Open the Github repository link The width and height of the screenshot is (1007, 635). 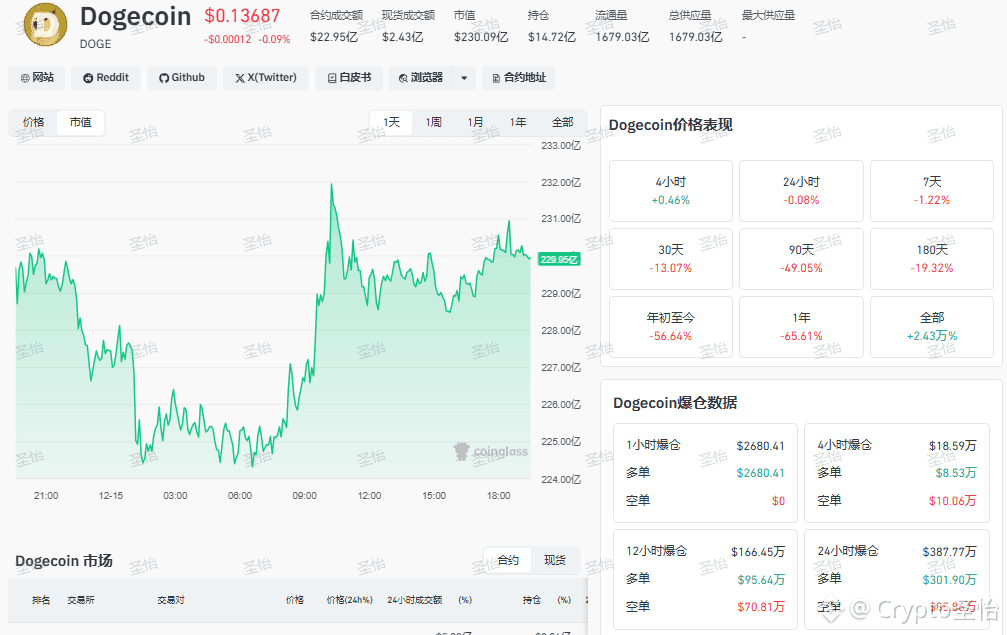181,78
